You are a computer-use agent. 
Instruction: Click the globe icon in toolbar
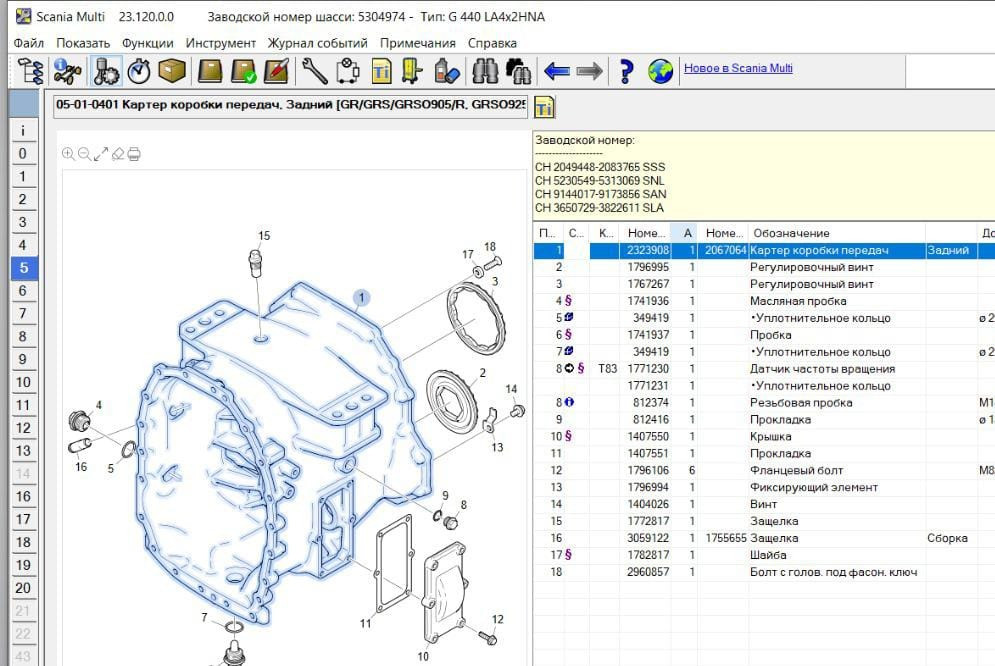[x=659, y=71]
